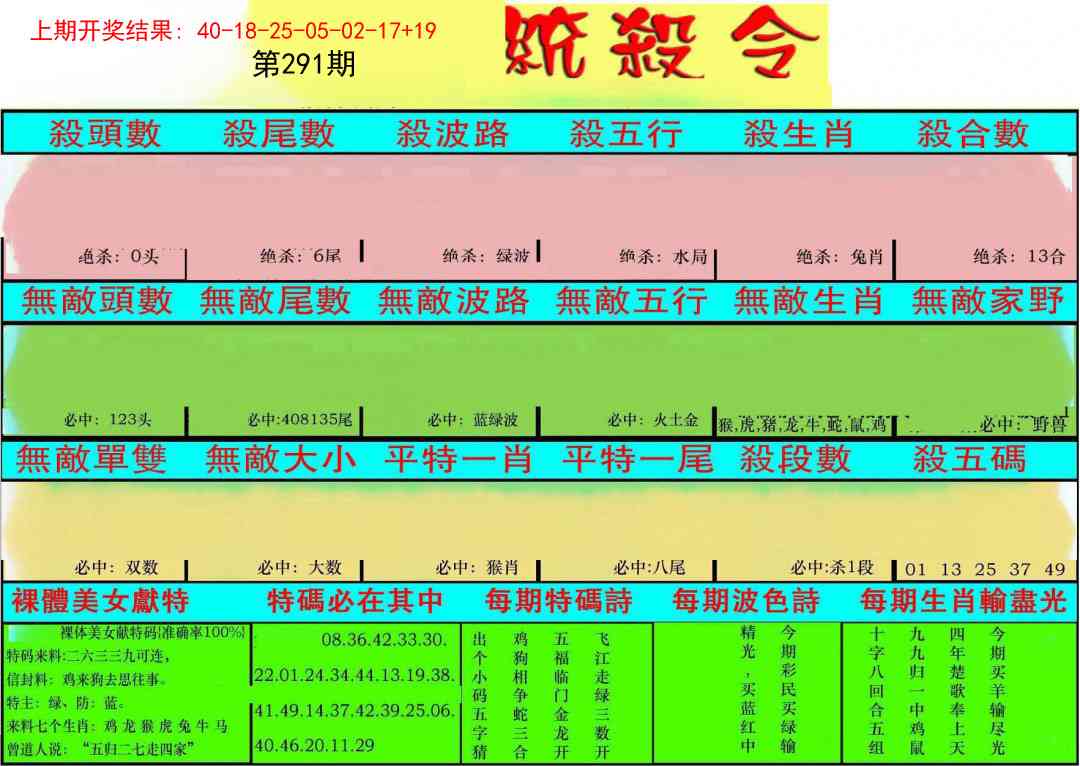Click the pink band under 殺五行

(x=627, y=200)
